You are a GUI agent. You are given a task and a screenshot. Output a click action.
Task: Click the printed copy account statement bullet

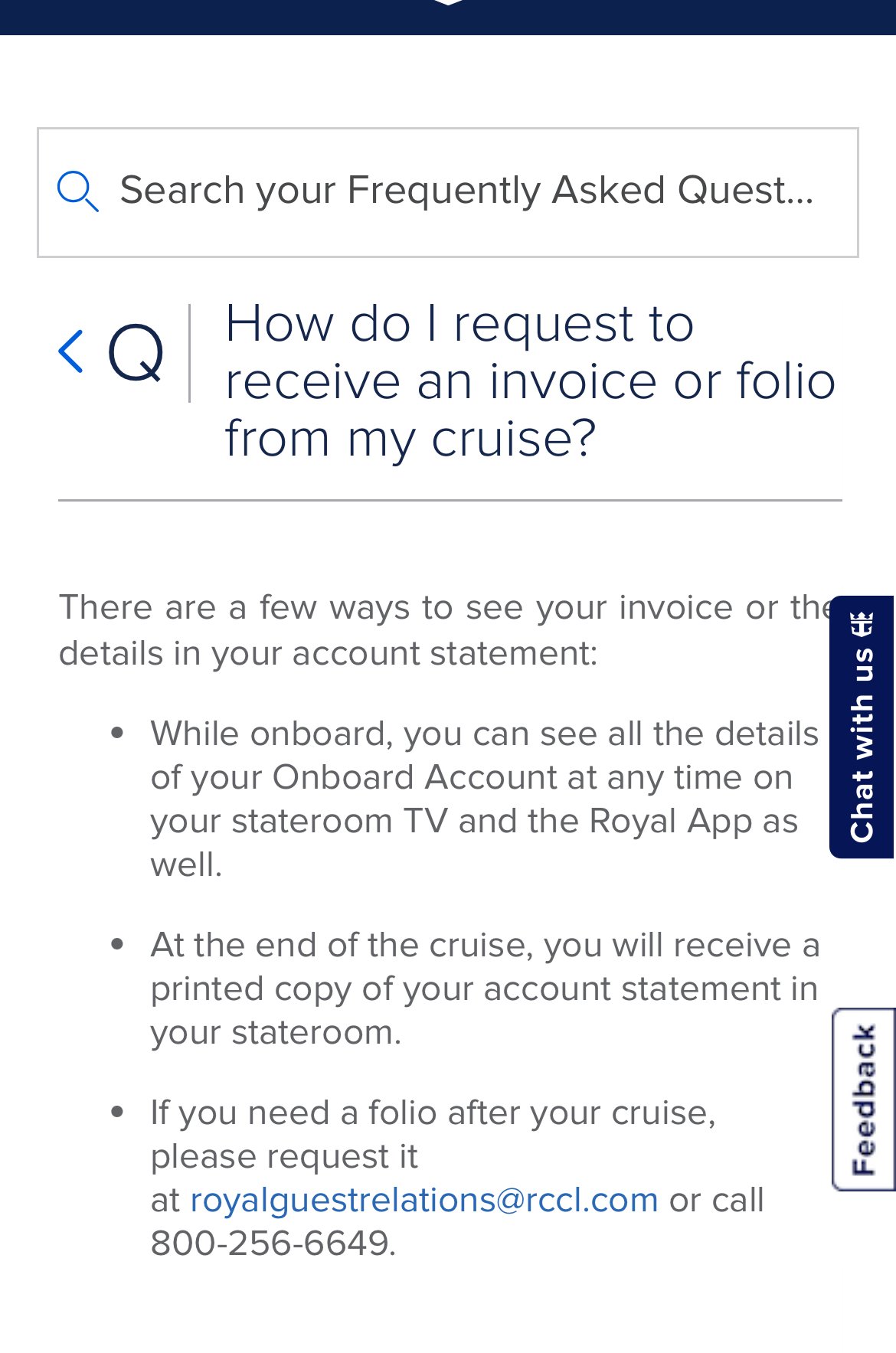[x=485, y=988]
